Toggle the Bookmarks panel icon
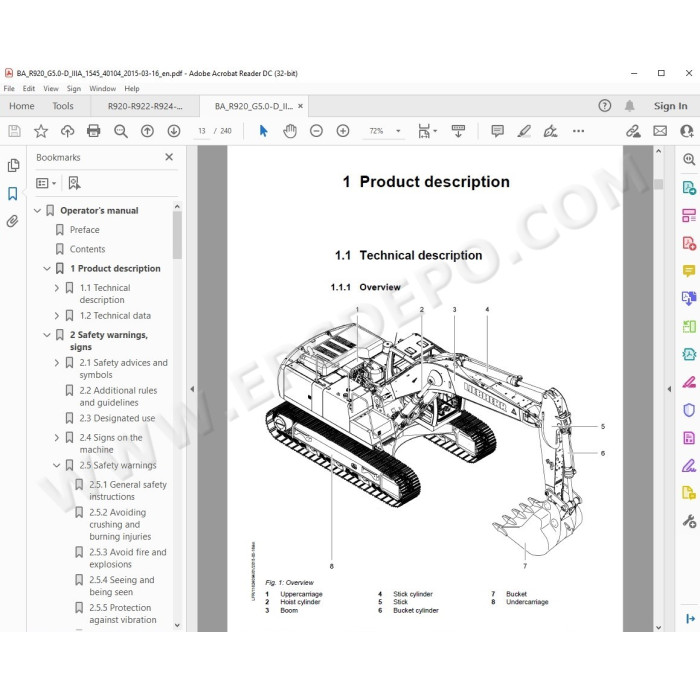The height and width of the screenshot is (700, 700). pyautogui.click(x=12, y=193)
